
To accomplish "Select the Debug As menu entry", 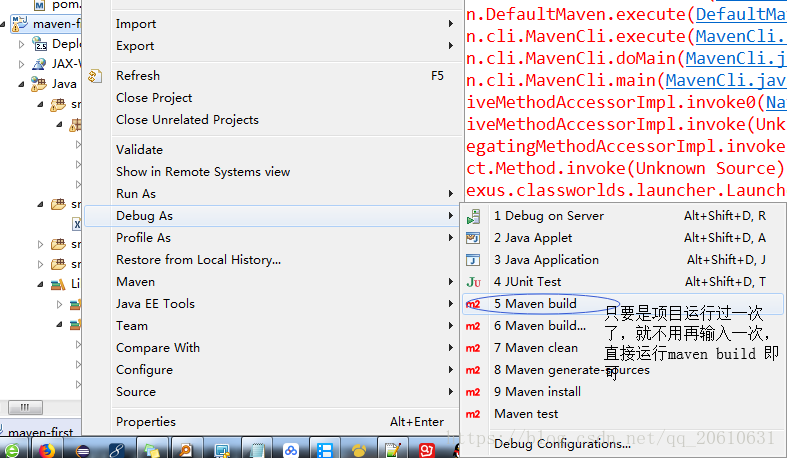I will (x=271, y=216).
